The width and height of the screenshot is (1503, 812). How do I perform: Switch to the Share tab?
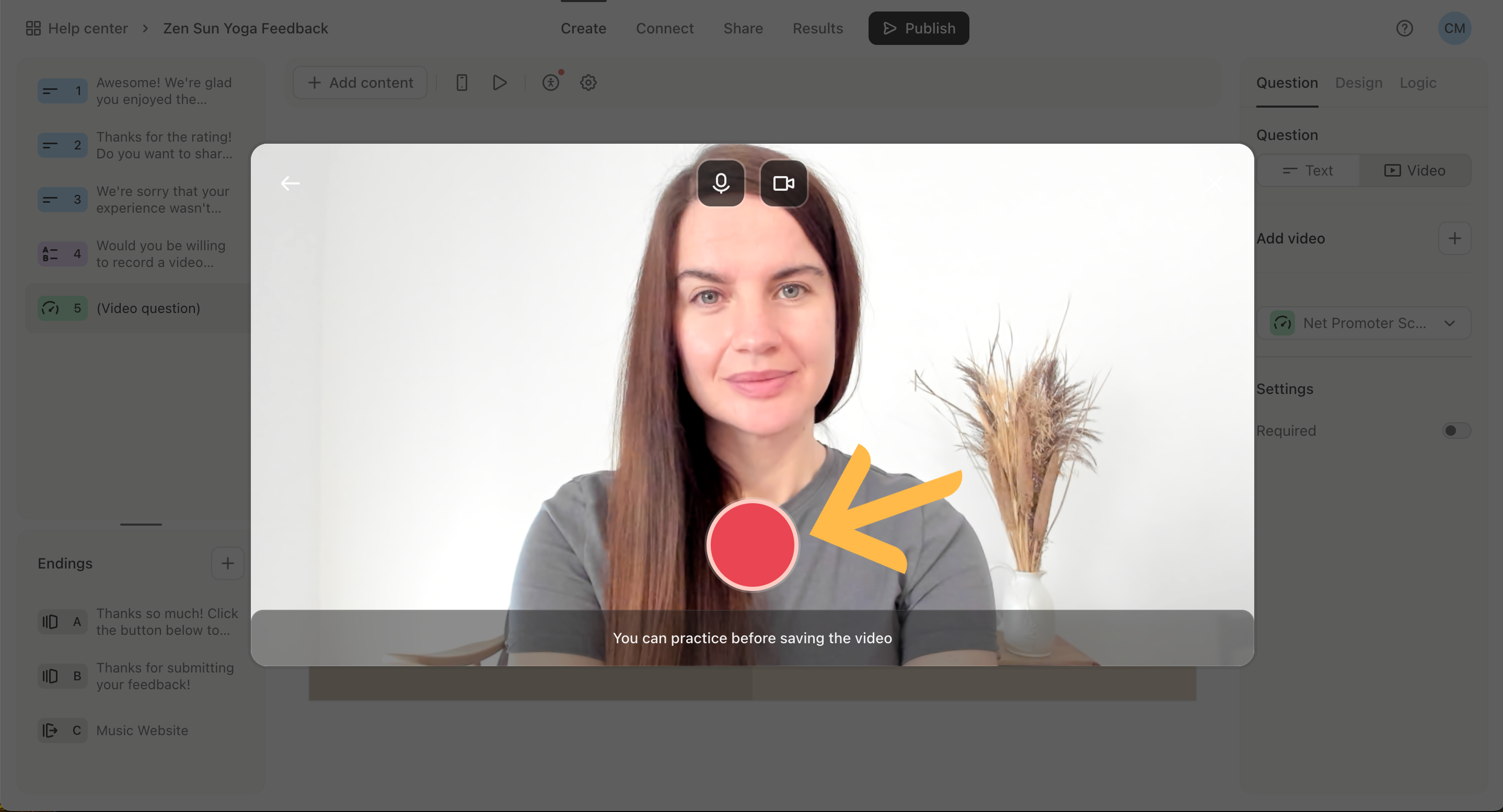click(743, 28)
